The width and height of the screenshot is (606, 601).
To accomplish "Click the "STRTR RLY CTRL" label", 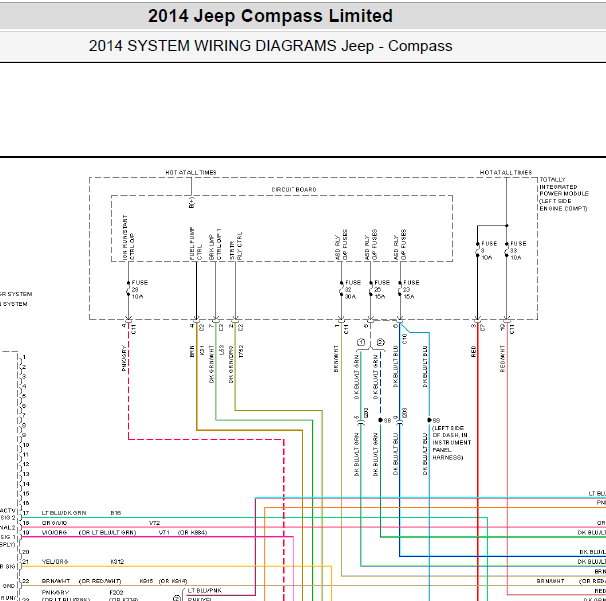I will (x=235, y=246).
